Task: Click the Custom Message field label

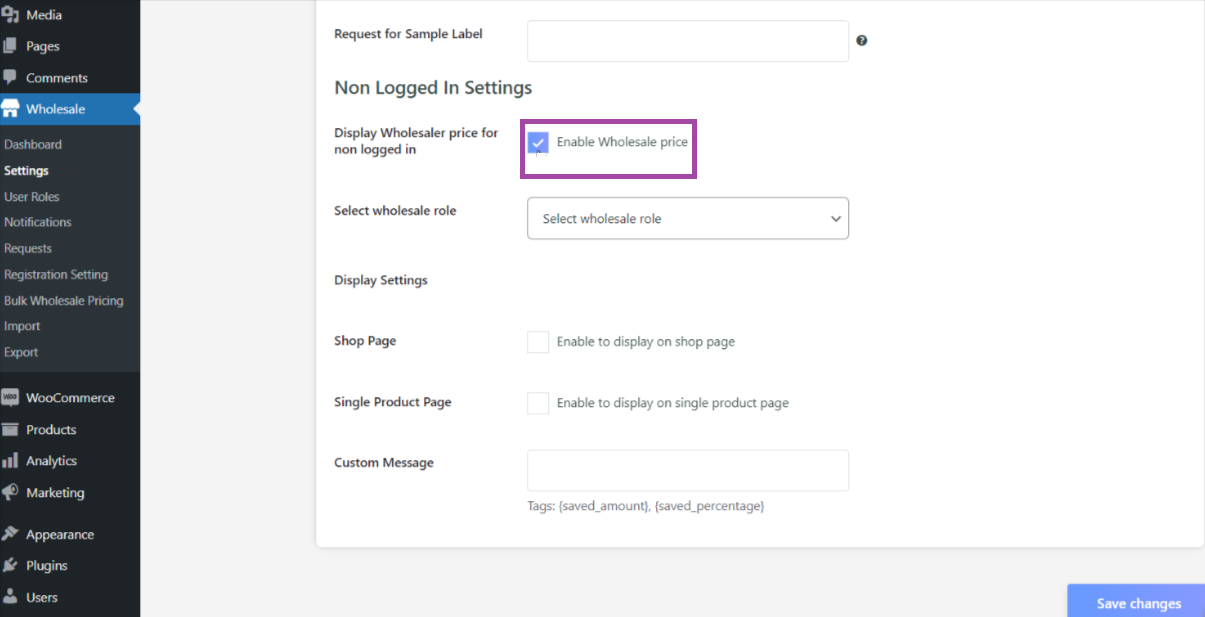Action: 384,463
